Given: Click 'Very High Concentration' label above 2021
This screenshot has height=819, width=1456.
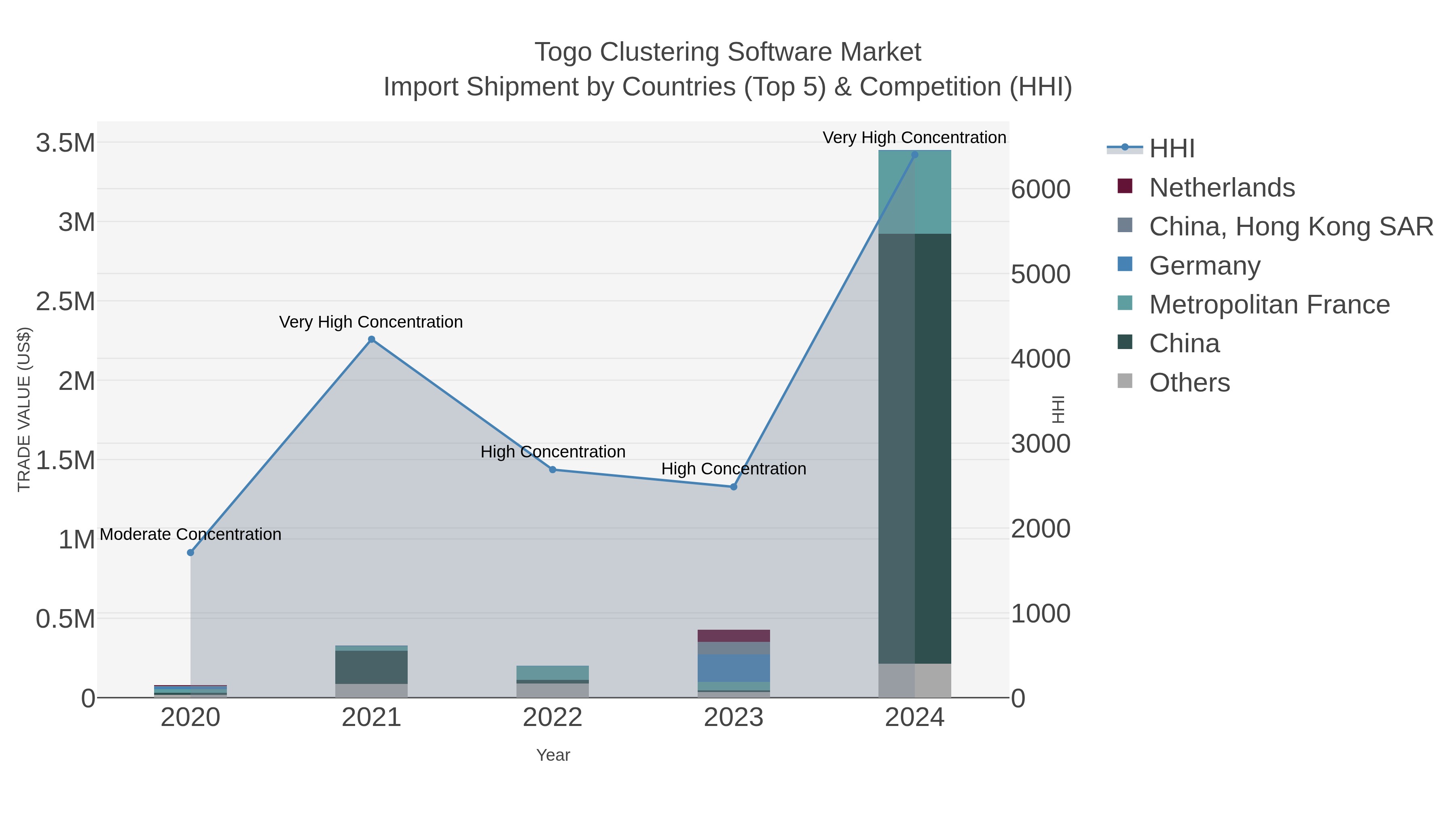Looking at the screenshot, I should pos(371,322).
